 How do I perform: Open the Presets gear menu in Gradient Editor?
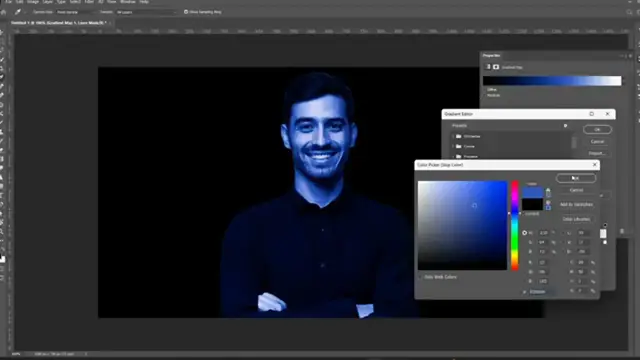pyautogui.click(x=565, y=126)
